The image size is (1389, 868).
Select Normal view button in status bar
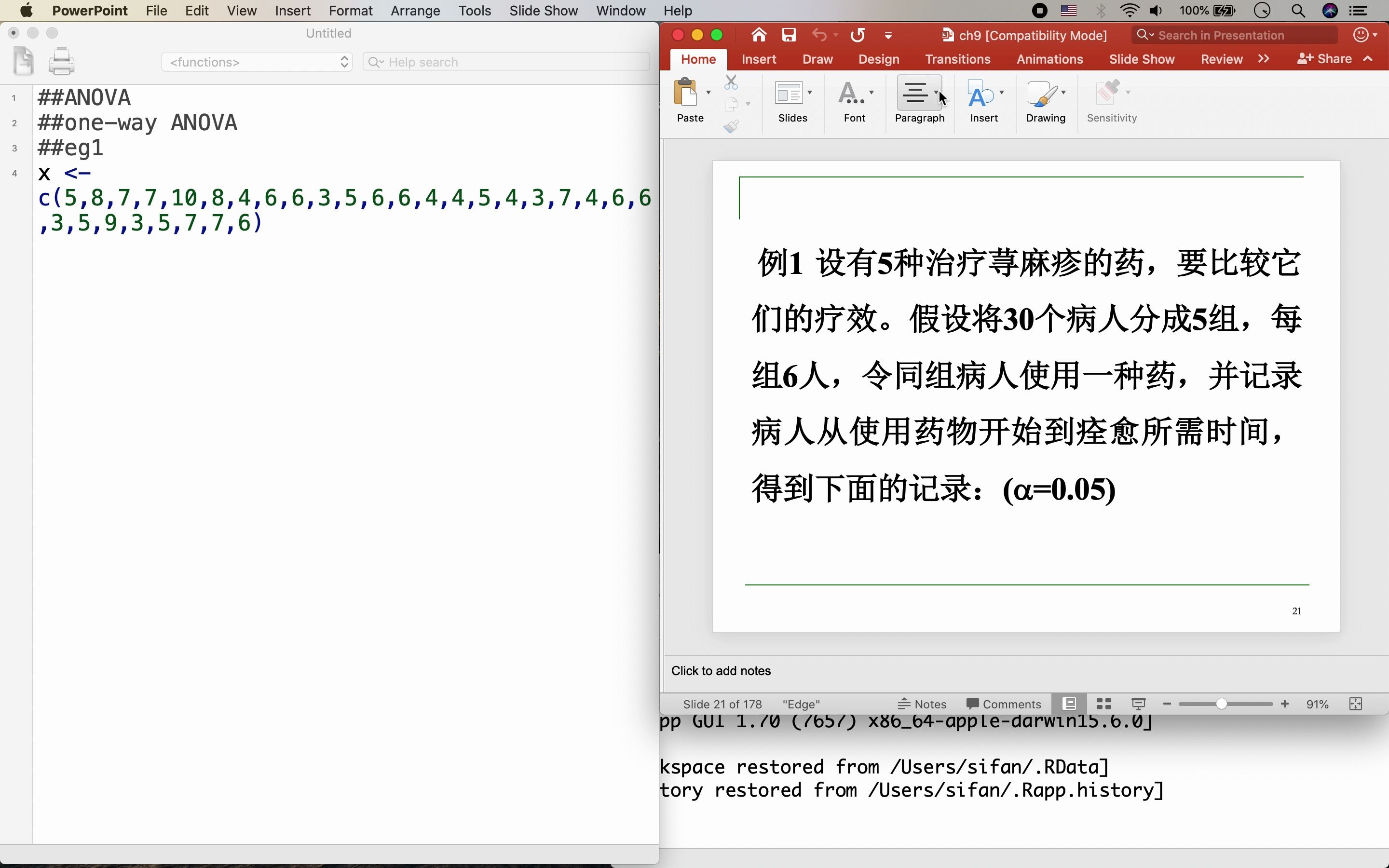click(x=1069, y=704)
